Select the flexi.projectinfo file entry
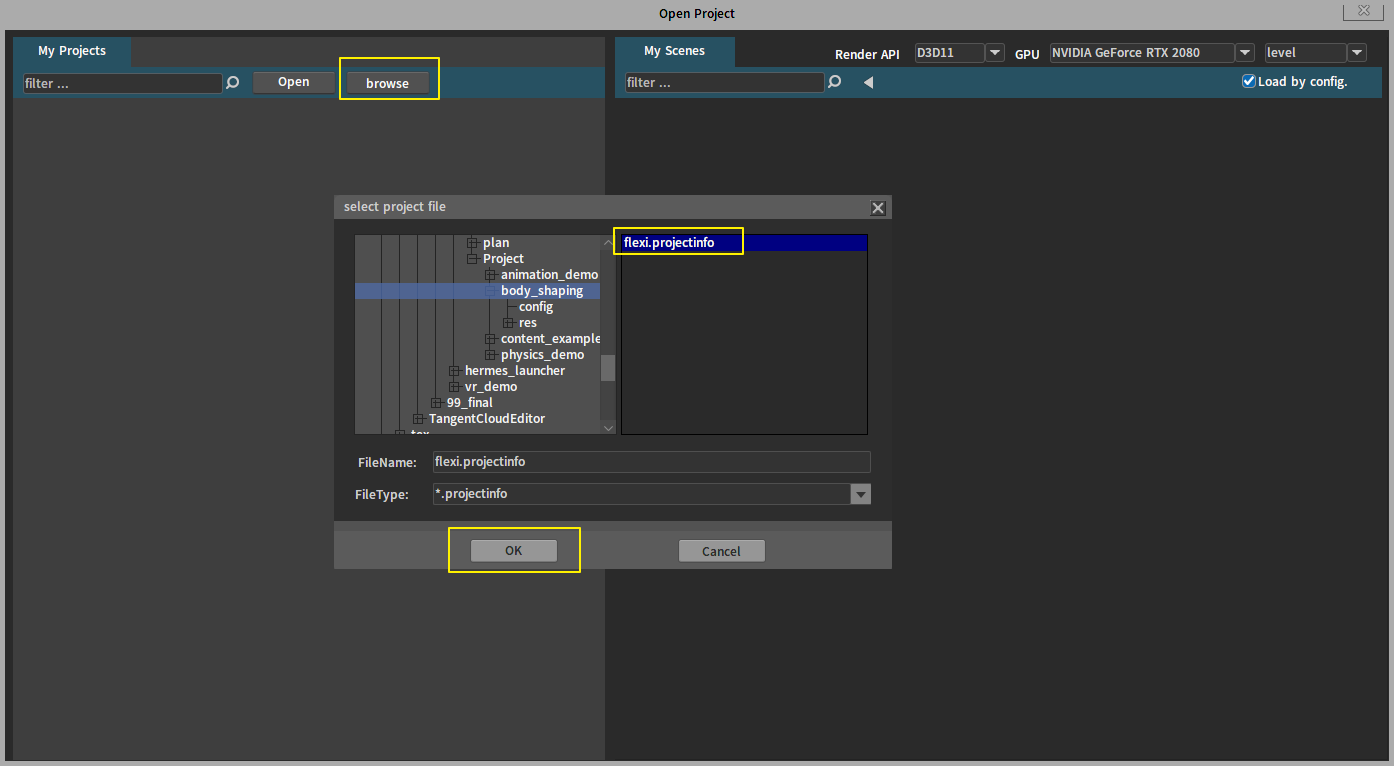The width and height of the screenshot is (1394, 766). point(669,243)
